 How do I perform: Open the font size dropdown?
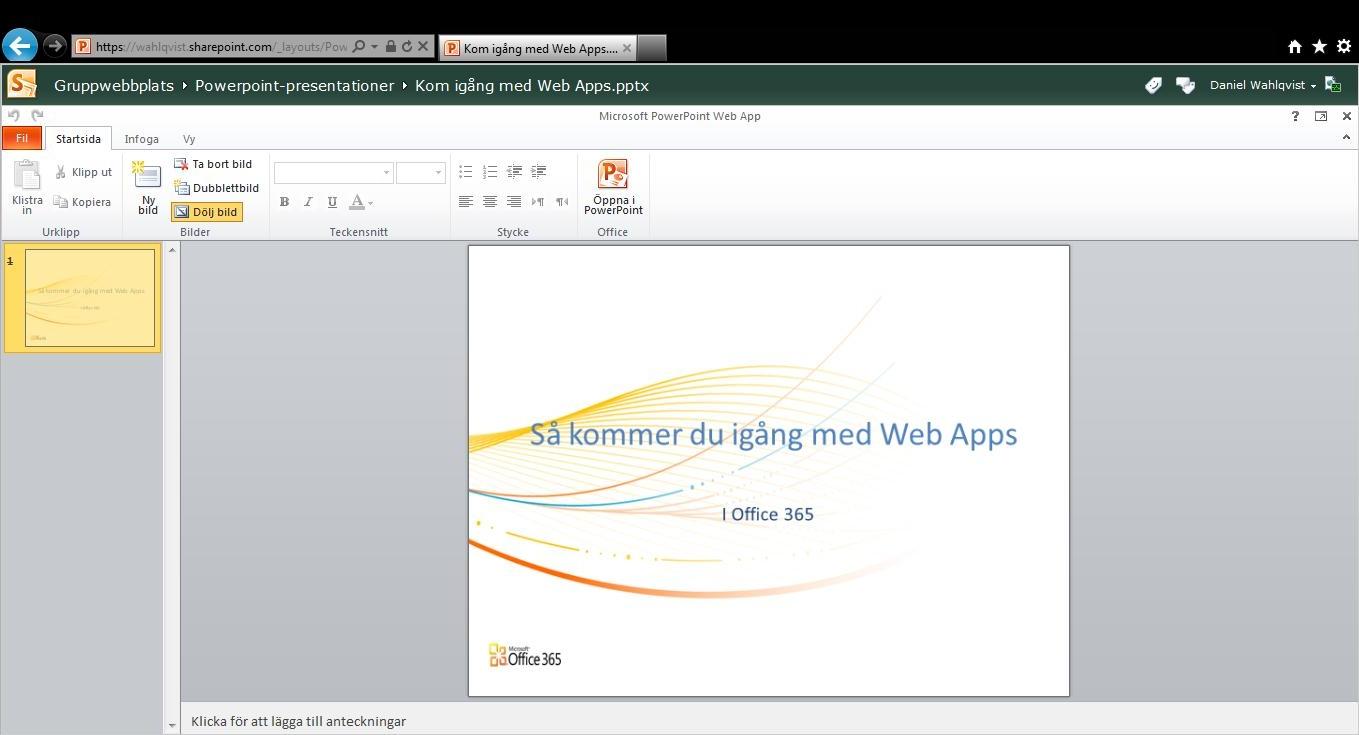point(438,173)
